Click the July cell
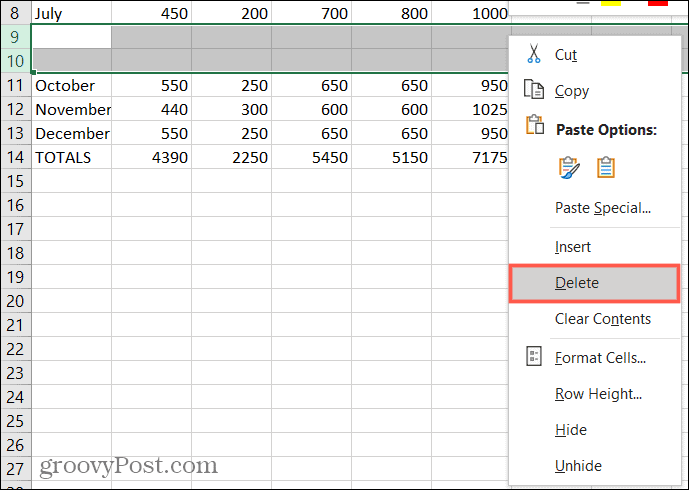689x490 pixels. click(72, 13)
